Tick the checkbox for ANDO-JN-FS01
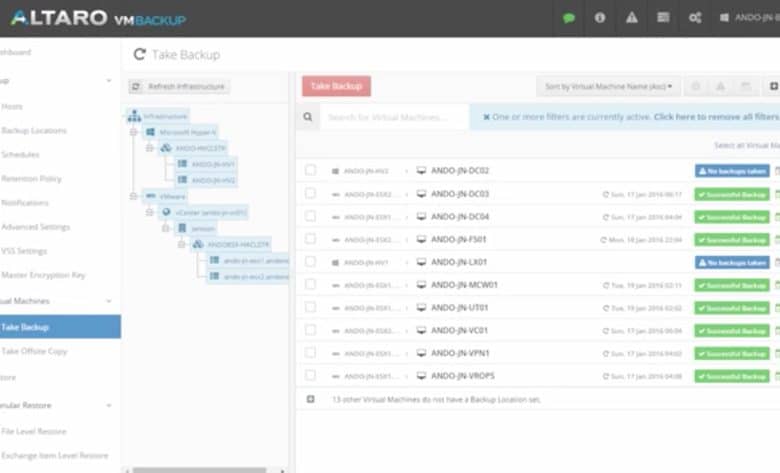This screenshot has width=780, height=473. click(x=310, y=239)
